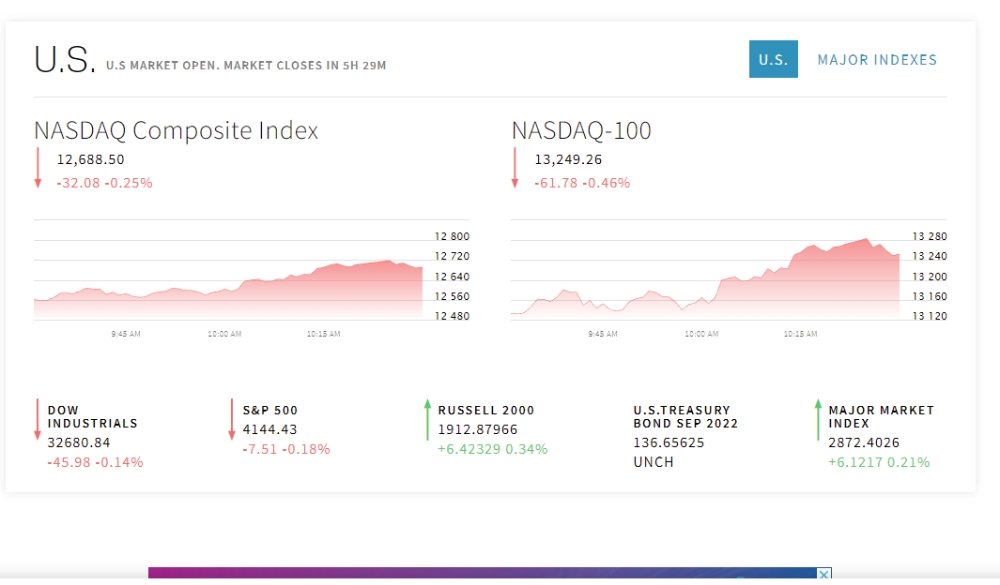The width and height of the screenshot is (1000, 585).
Task: Select the Russell value 1912.87966
Action: (x=478, y=430)
